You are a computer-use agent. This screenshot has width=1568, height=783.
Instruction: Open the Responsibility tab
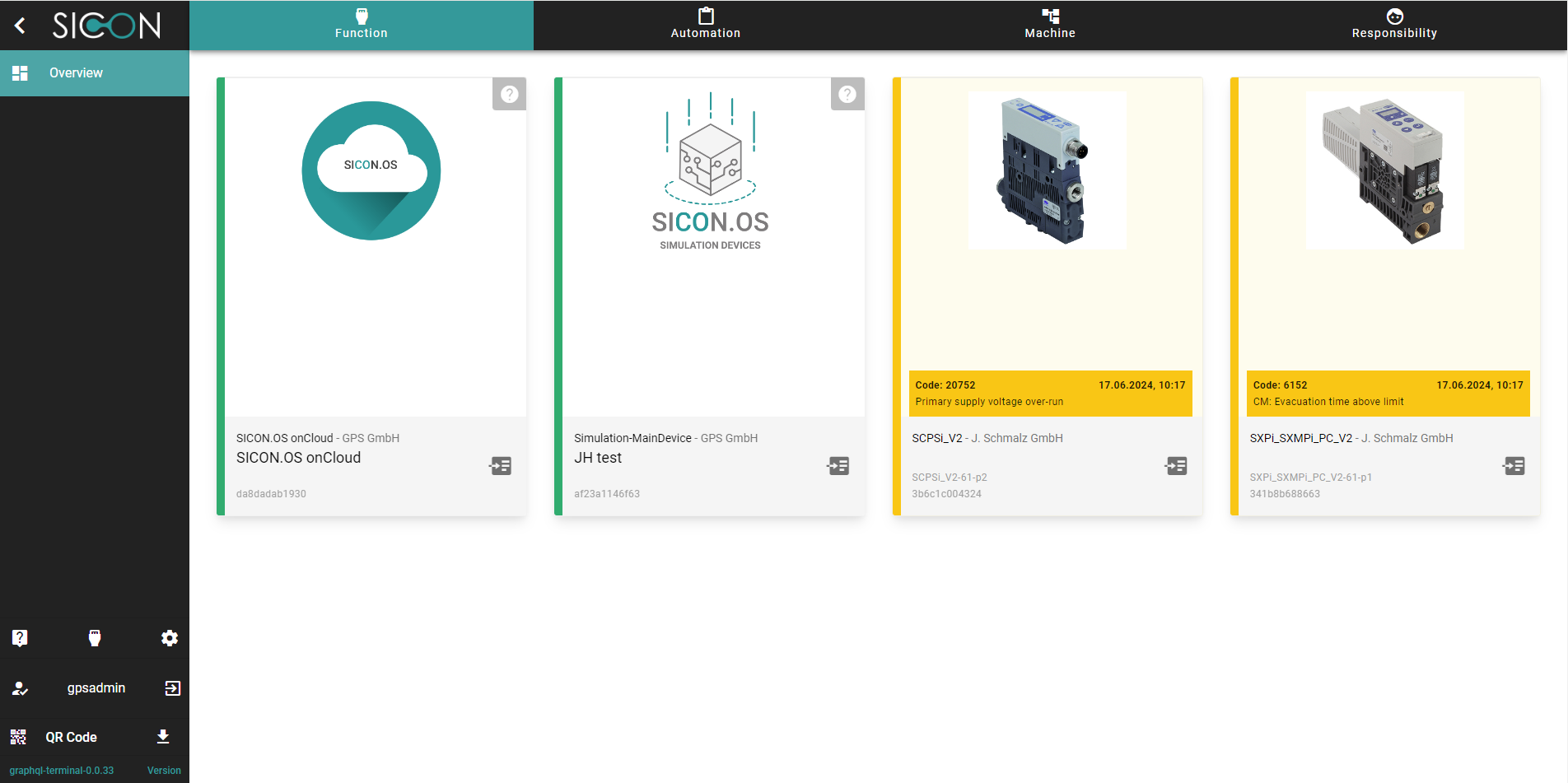(1393, 26)
